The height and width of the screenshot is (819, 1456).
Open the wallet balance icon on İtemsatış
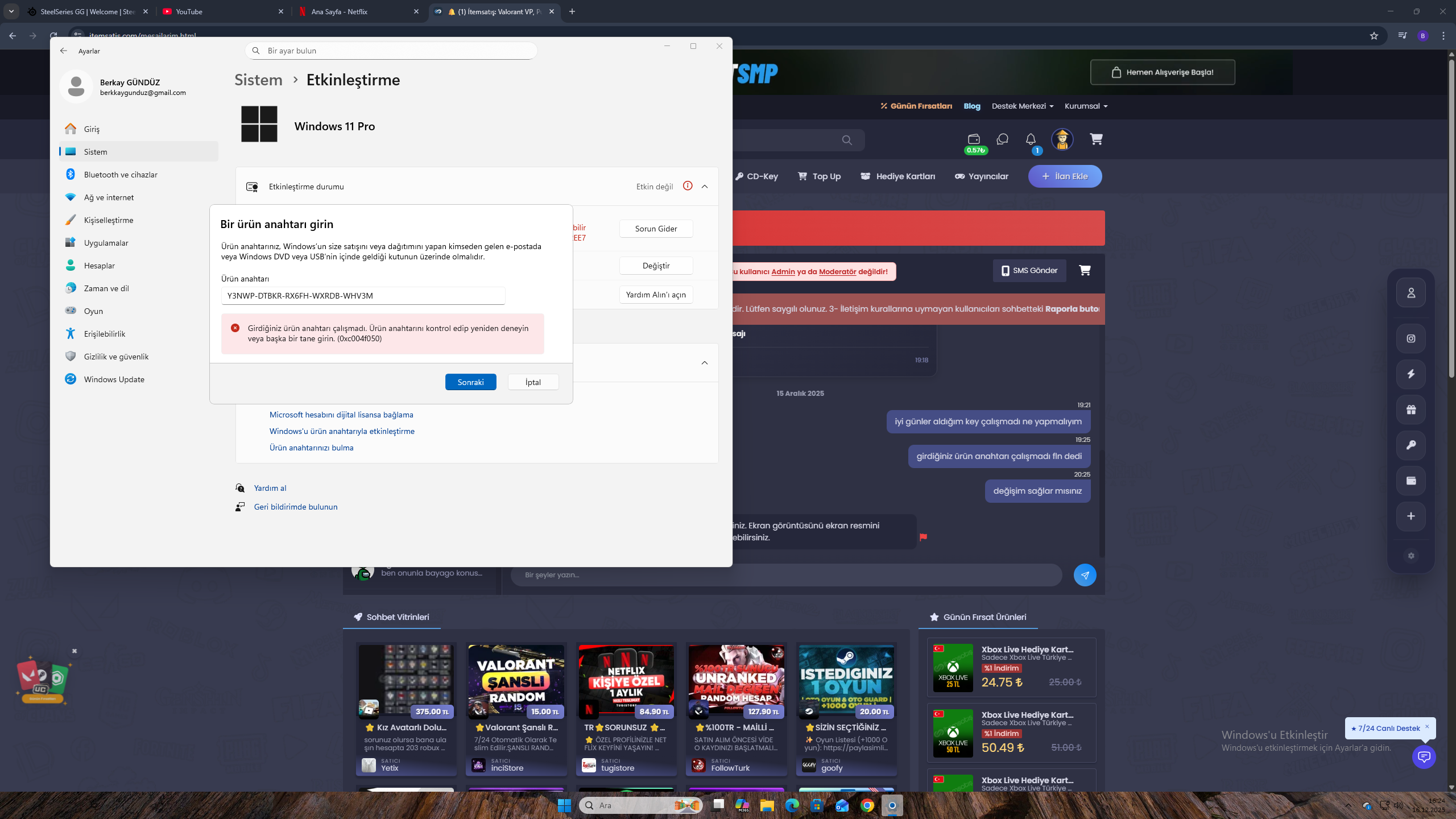pos(974,139)
